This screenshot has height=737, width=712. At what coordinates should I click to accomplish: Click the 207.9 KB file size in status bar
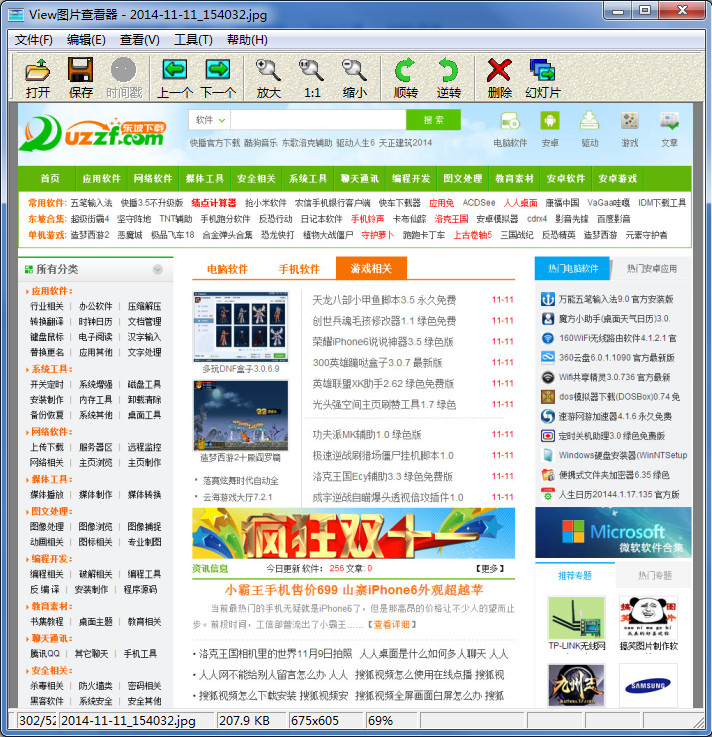[x=244, y=721]
